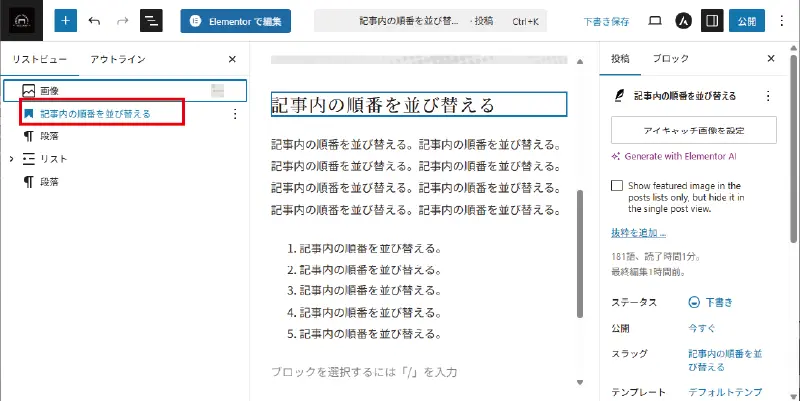Select the リスト row in list view
Screen dimensions: 800x401
(125, 159)
